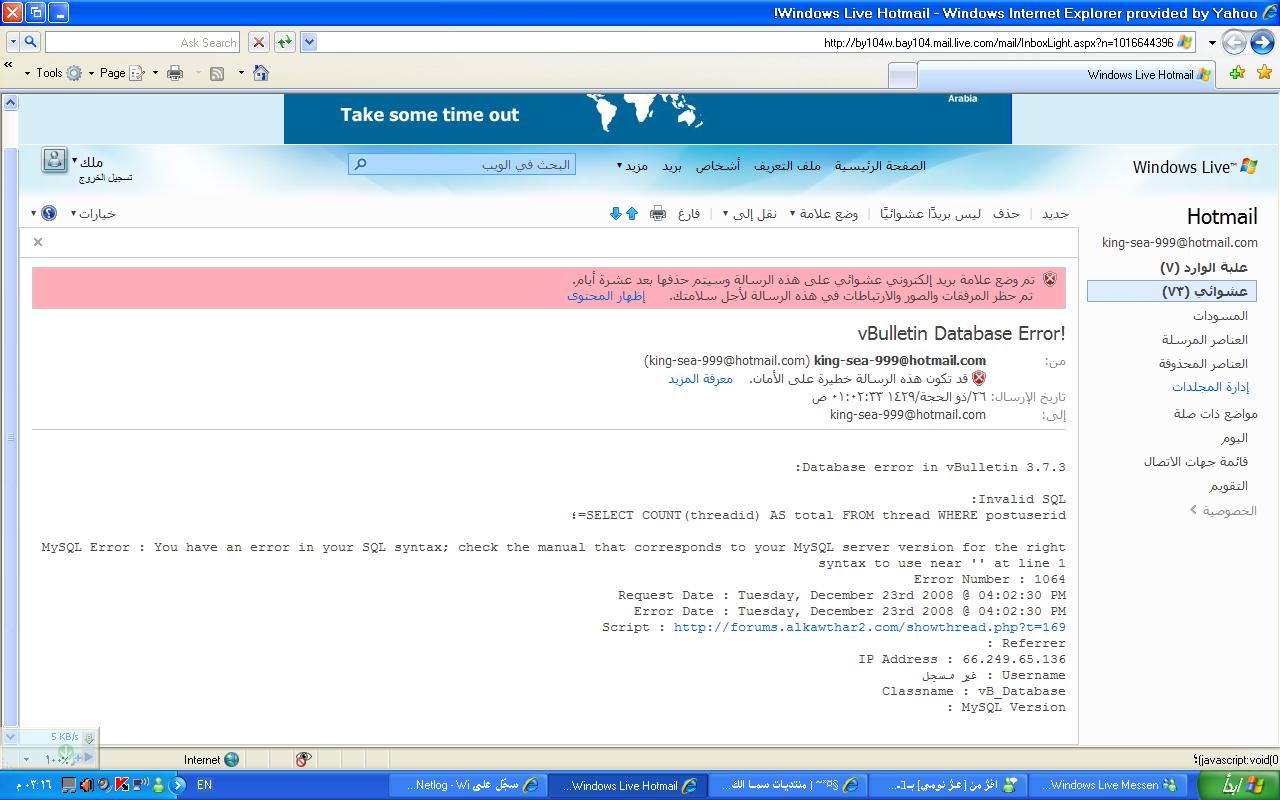This screenshot has width=1280, height=800.
Task: Click the Add to Favorites star-plus icon
Action: [x=1237, y=73]
